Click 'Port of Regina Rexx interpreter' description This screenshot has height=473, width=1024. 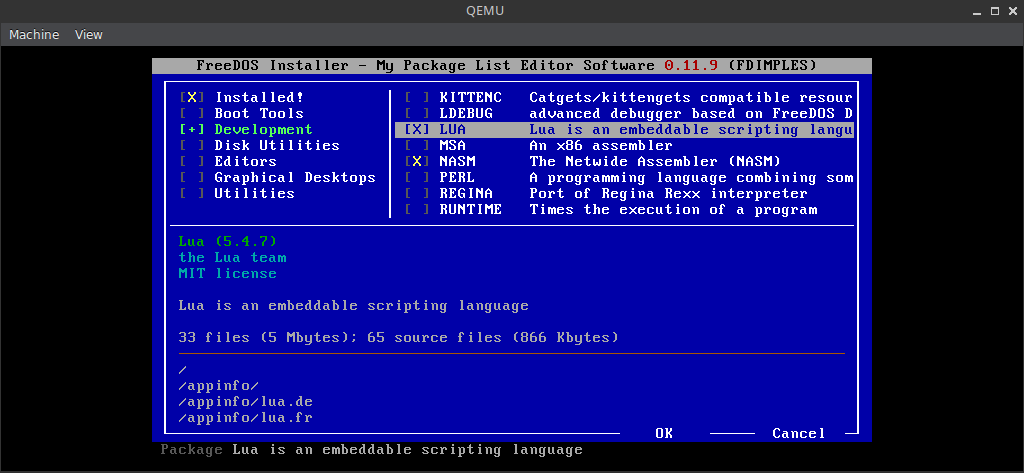[669, 193]
